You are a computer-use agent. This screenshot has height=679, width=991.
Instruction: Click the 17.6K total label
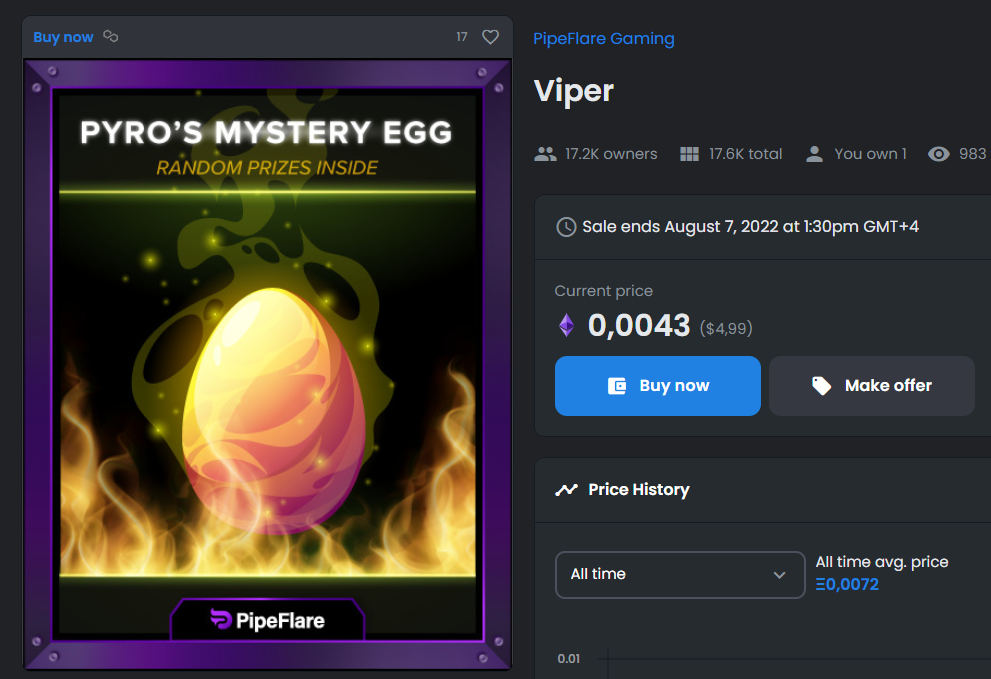[x=745, y=154]
